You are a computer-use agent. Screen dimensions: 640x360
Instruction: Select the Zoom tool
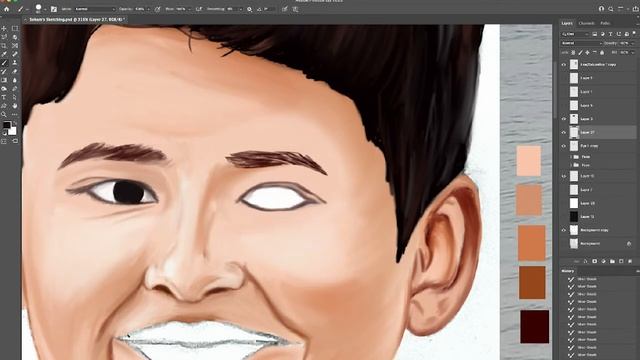click(4, 114)
